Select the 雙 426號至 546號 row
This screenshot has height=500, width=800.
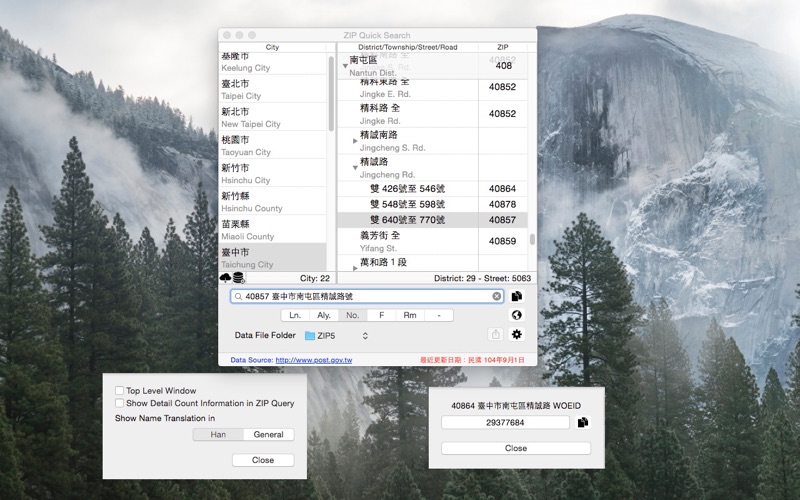pos(432,189)
